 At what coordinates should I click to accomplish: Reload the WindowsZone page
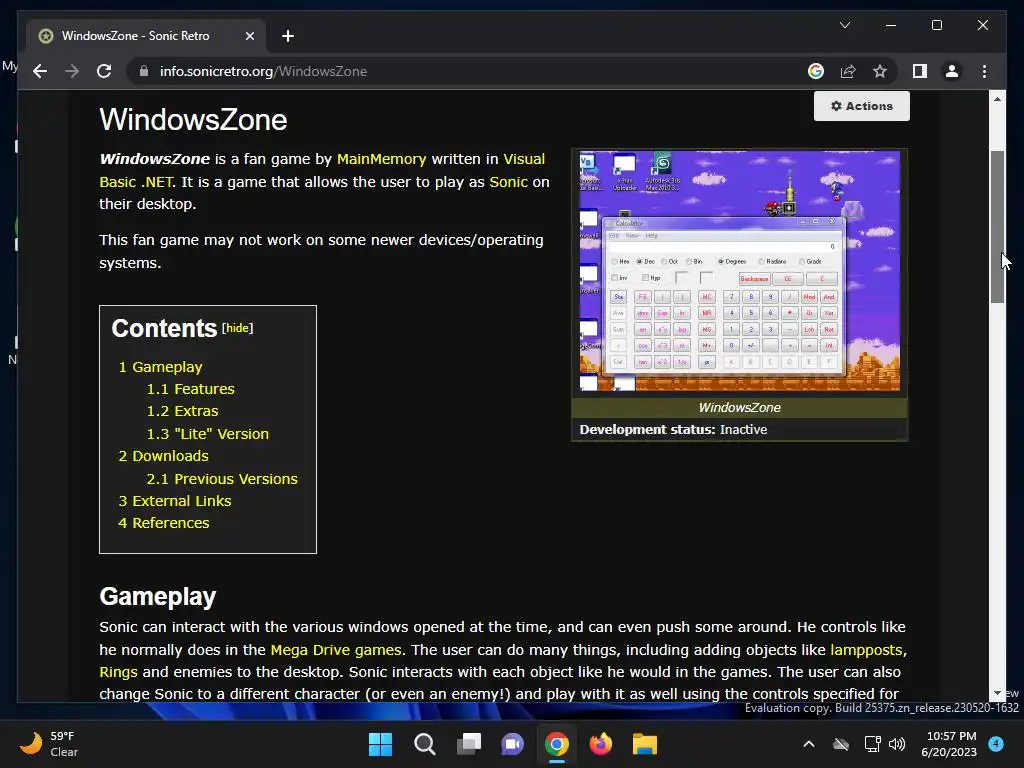104,71
